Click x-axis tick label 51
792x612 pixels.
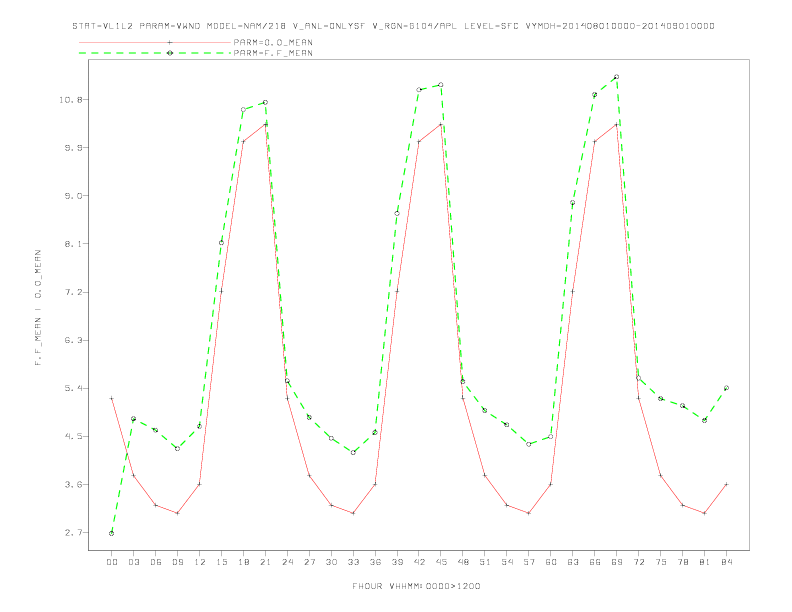coord(485,562)
